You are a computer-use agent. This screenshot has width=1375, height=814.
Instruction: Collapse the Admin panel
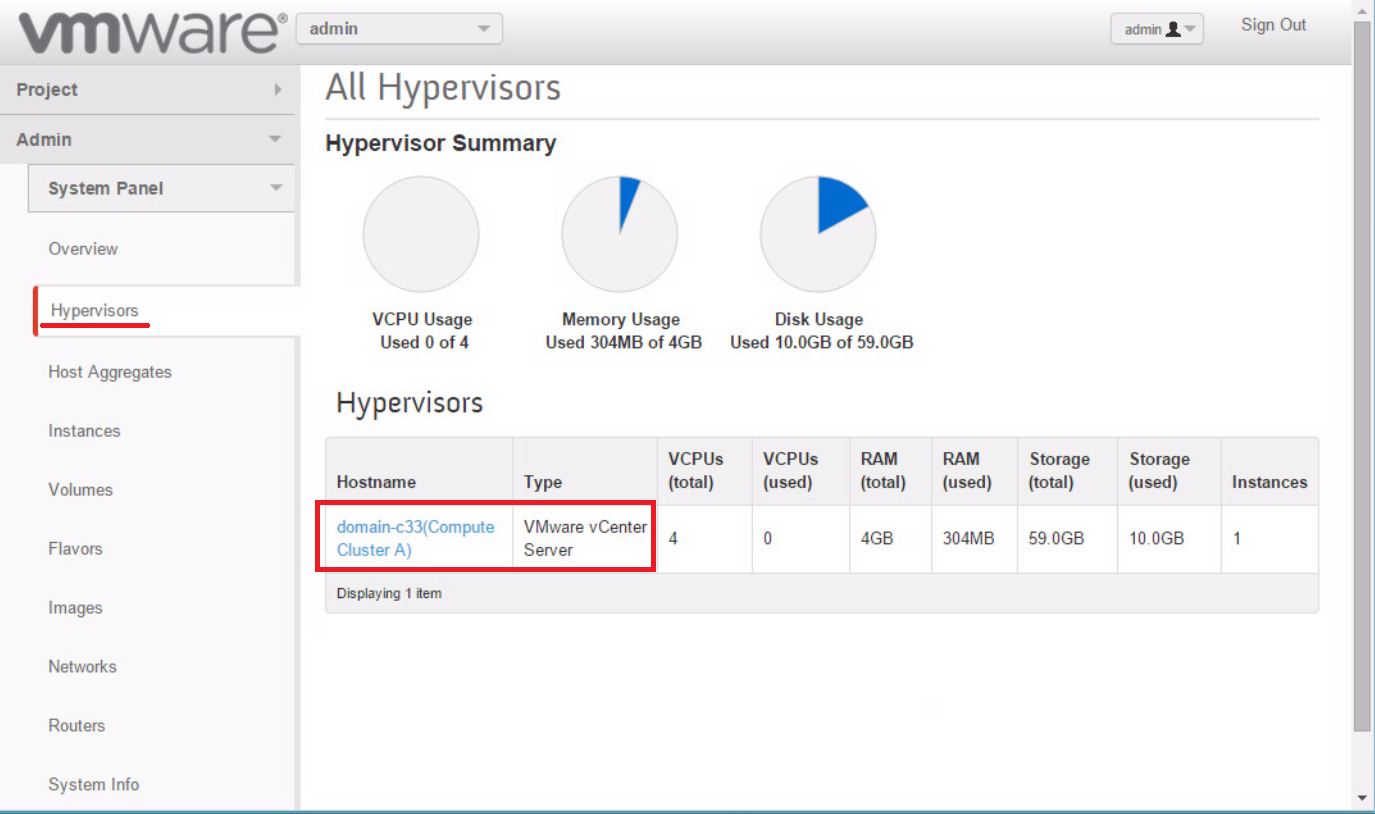[148, 140]
